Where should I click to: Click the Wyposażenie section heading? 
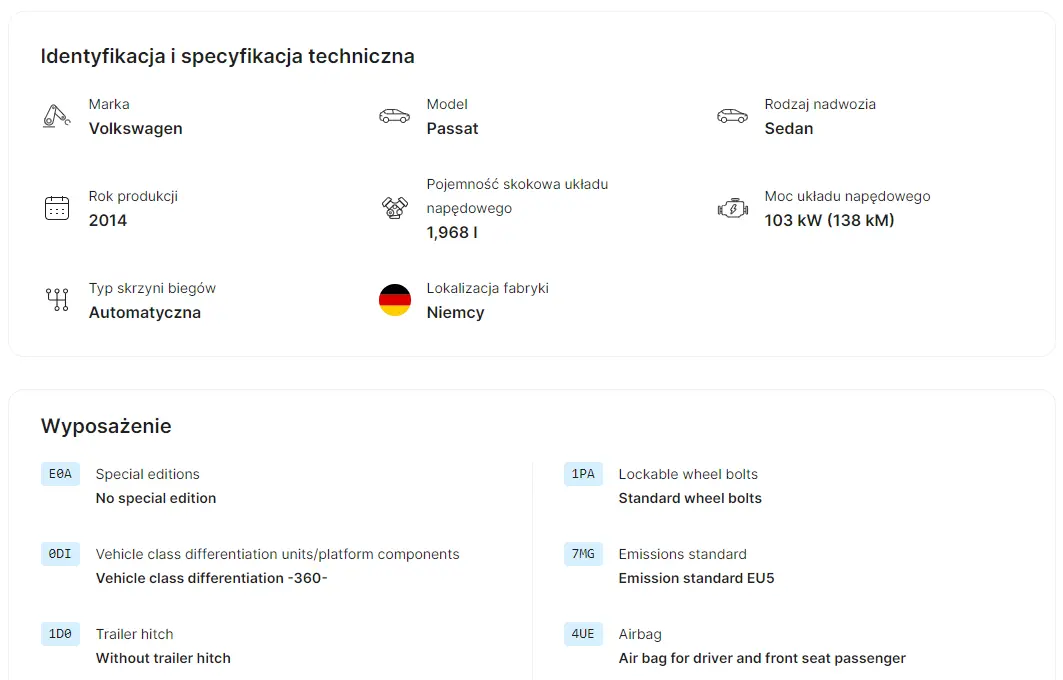(x=106, y=426)
